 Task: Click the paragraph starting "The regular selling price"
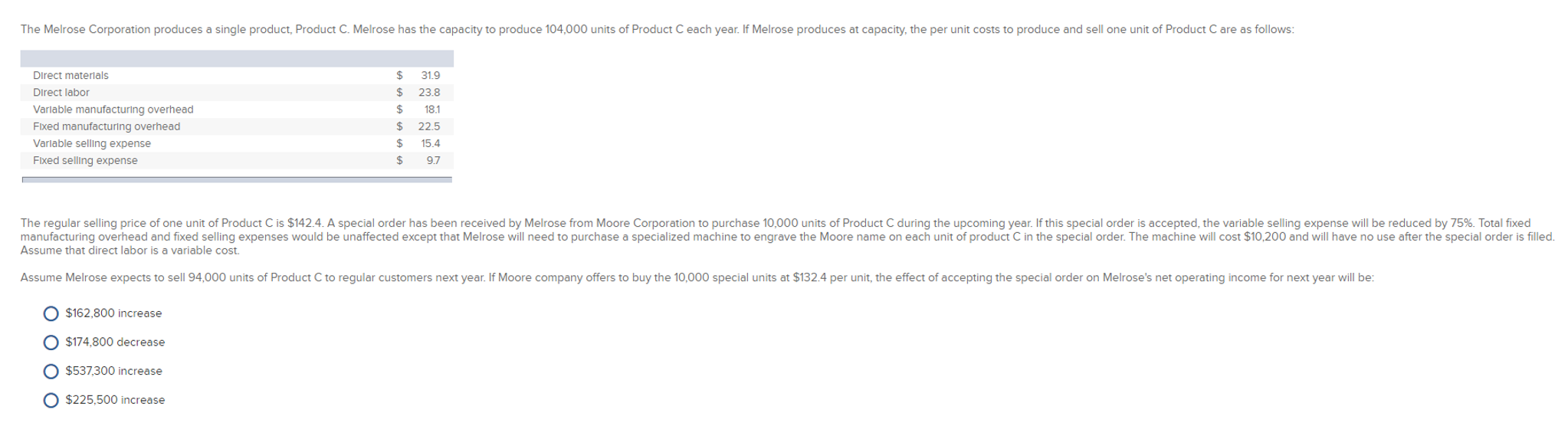point(787,237)
